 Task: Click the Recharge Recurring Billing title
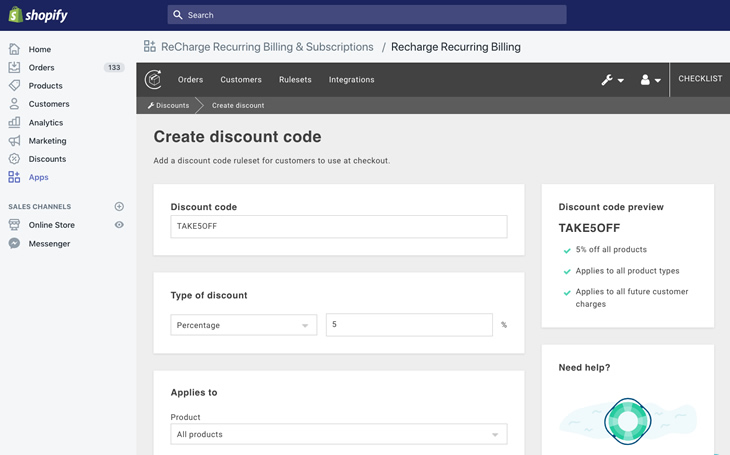pyautogui.click(x=456, y=47)
